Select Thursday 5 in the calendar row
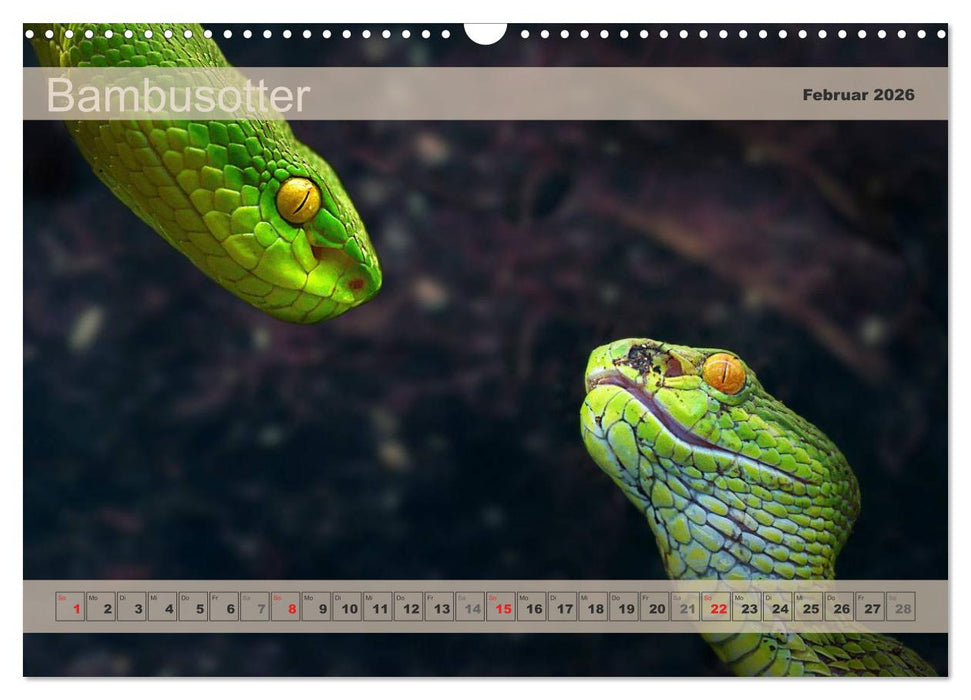Viewport: 971px width, 700px height. click(193, 607)
